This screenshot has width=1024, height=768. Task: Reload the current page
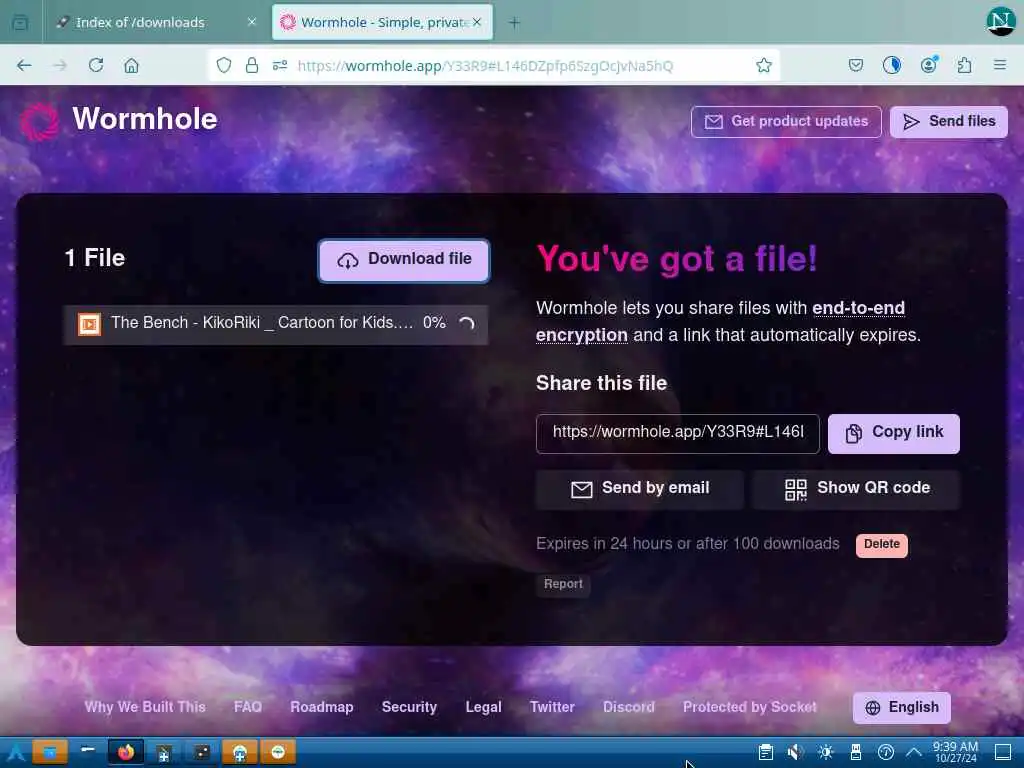click(96, 65)
